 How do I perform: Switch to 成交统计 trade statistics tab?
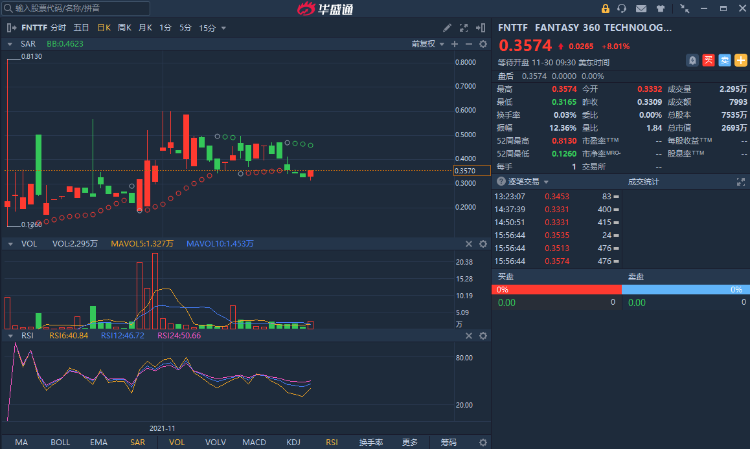[x=643, y=182]
